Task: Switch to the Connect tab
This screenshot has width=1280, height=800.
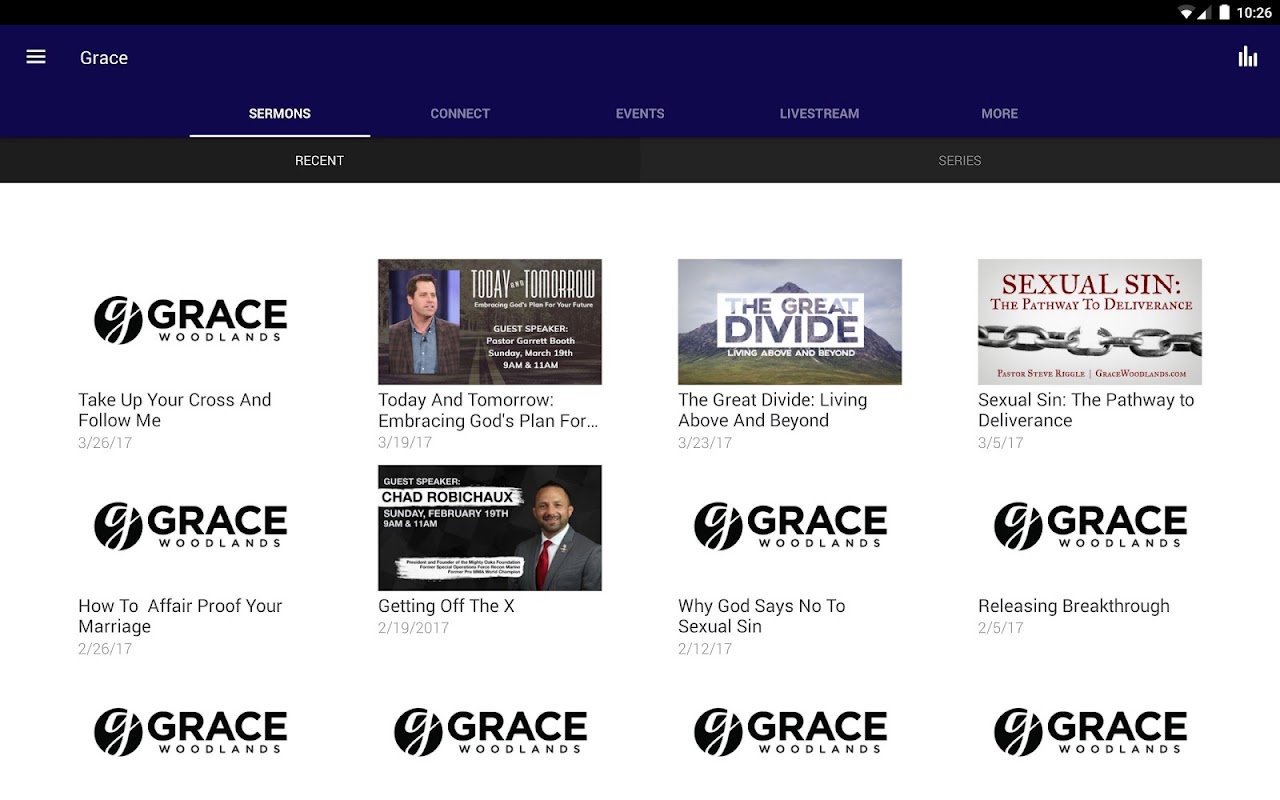Action: click(460, 113)
